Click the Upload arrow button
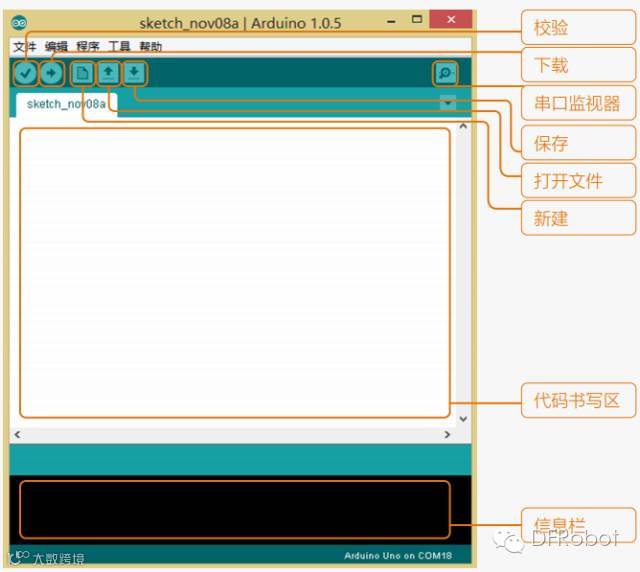The height and width of the screenshot is (572, 640). point(51,73)
